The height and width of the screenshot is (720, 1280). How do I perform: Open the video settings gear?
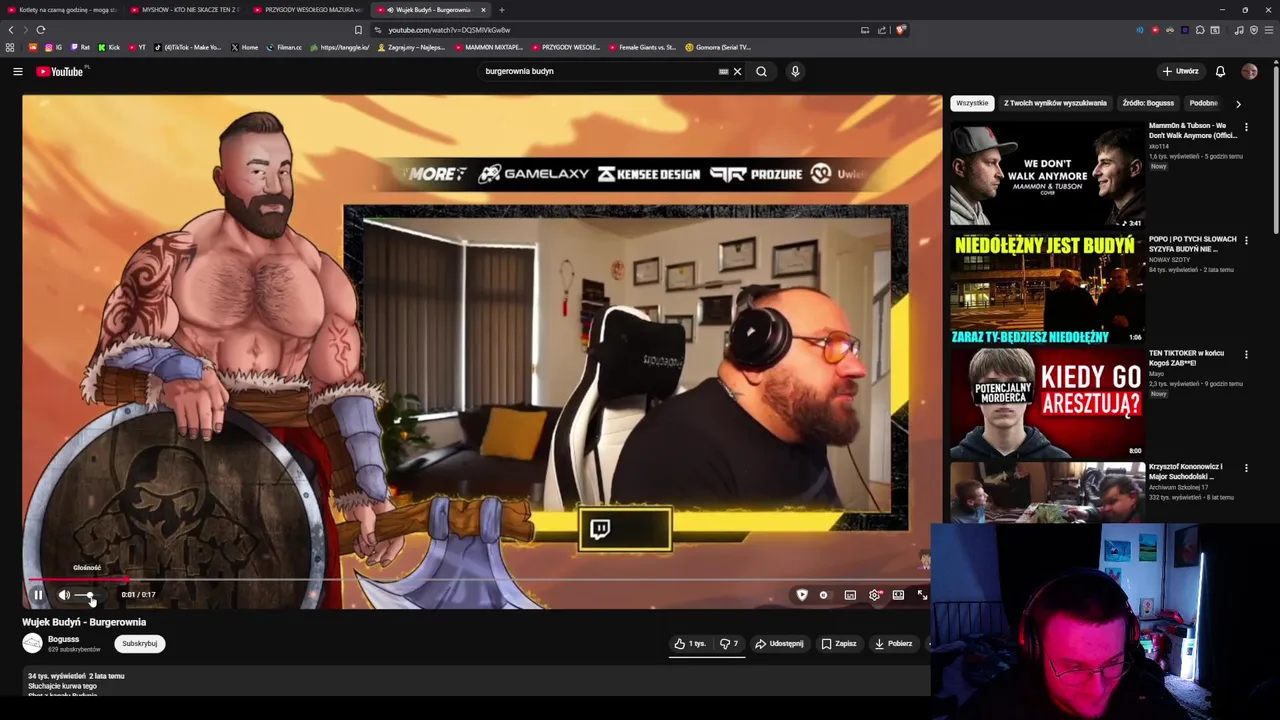[874, 595]
